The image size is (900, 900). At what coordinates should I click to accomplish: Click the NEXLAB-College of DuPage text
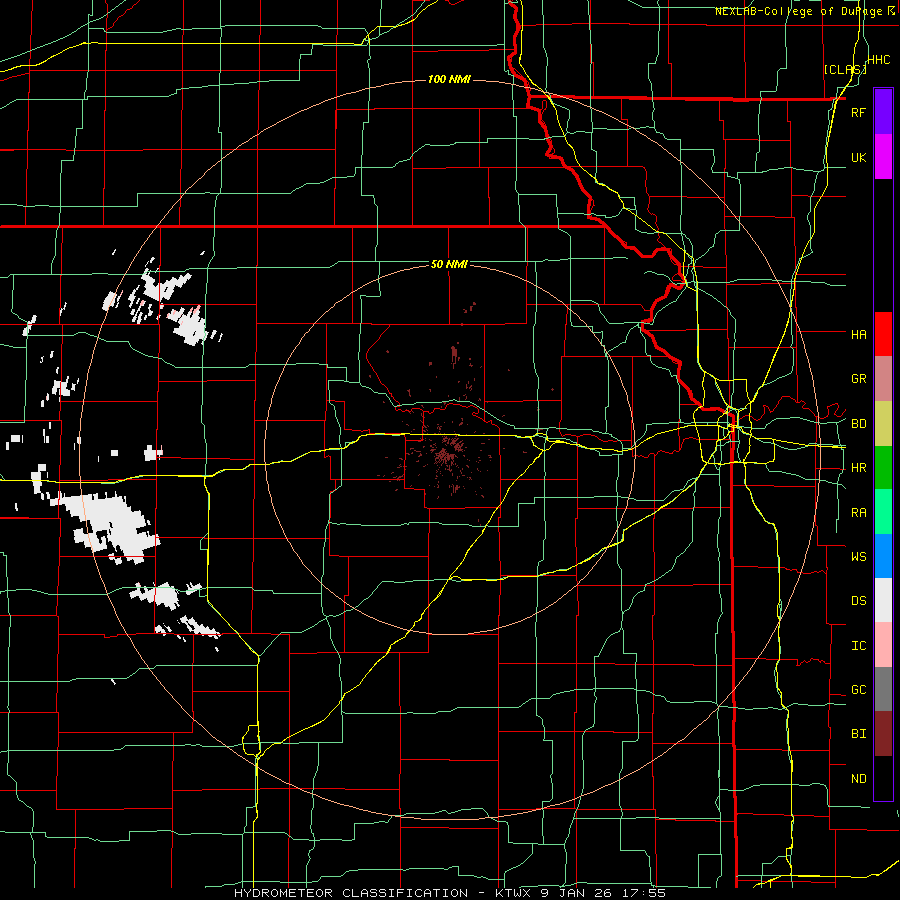[x=800, y=11]
